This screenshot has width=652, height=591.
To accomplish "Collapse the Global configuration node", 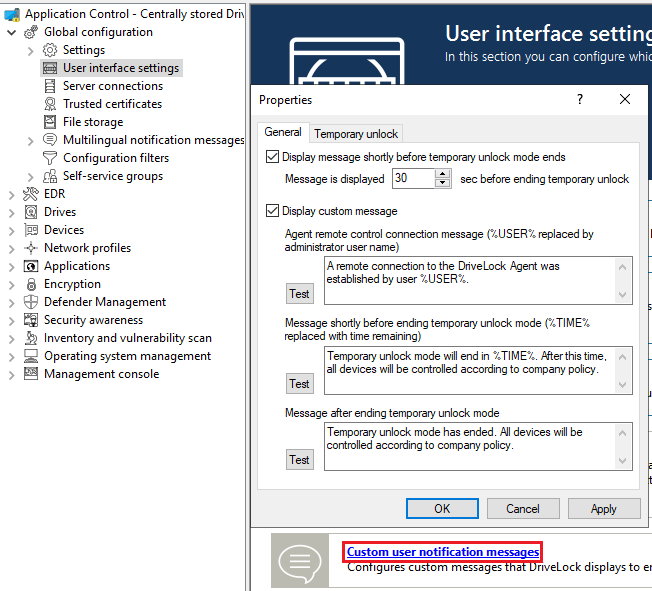I will click(12, 32).
